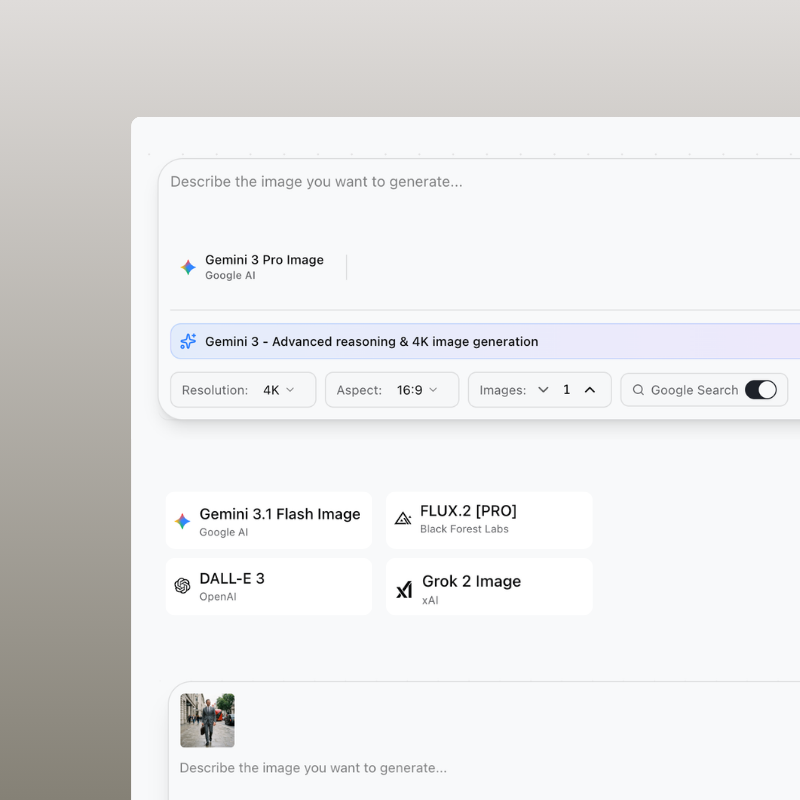Click the Google AI label under Gemini 3 Pro Image

pos(230,276)
